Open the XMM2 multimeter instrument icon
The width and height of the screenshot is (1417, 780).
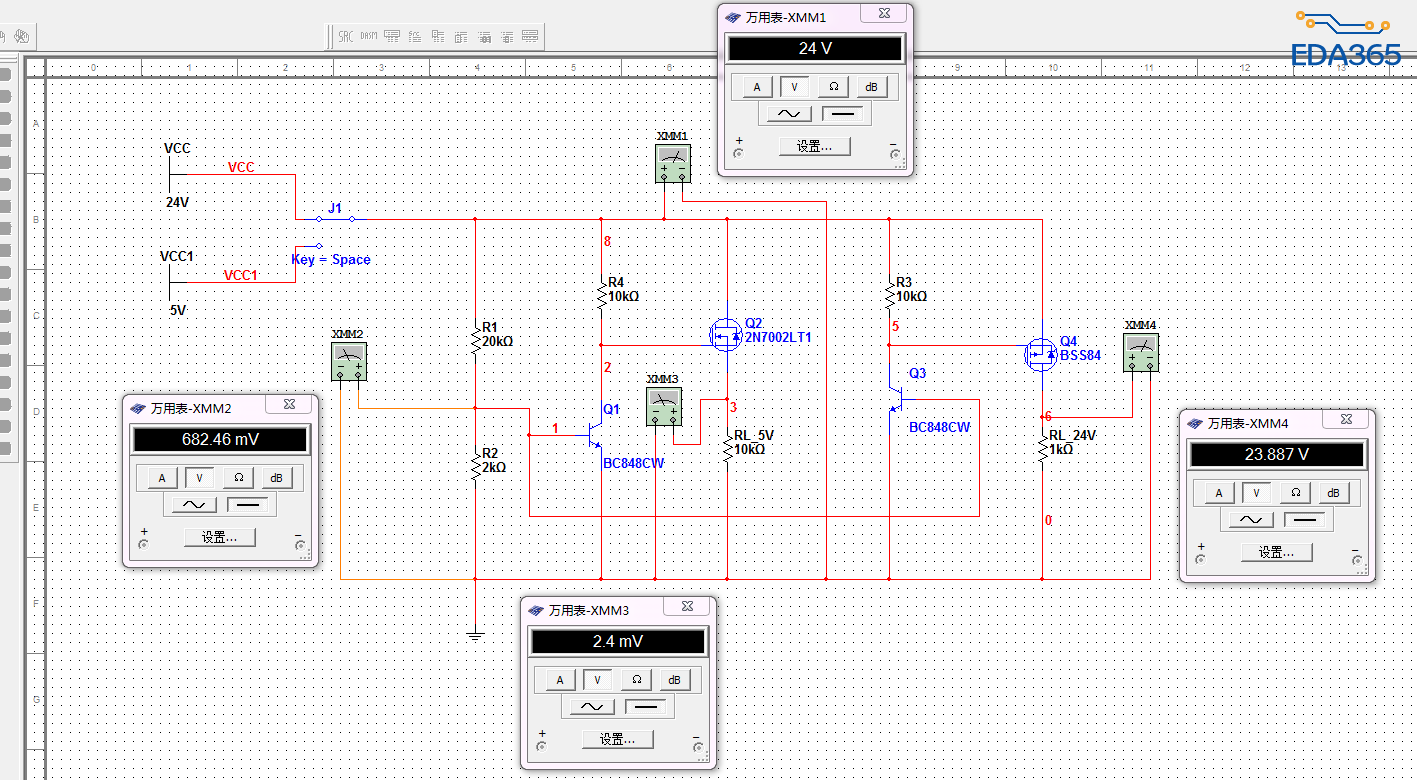click(x=349, y=361)
